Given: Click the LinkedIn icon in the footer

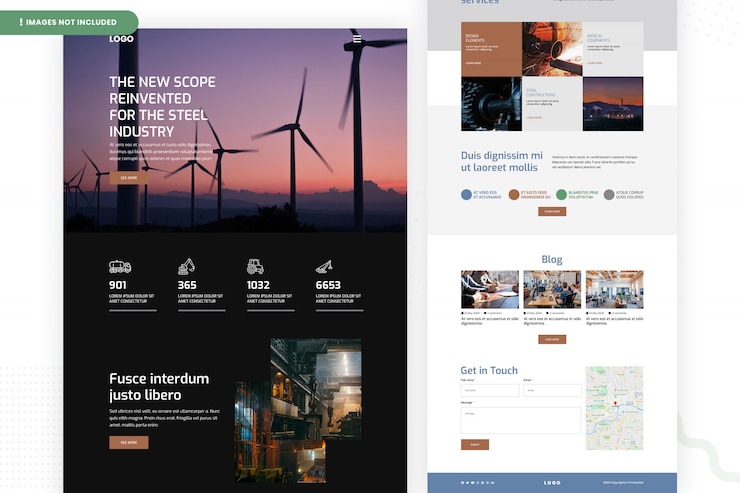Looking at the screenshot, I should 493,483.
